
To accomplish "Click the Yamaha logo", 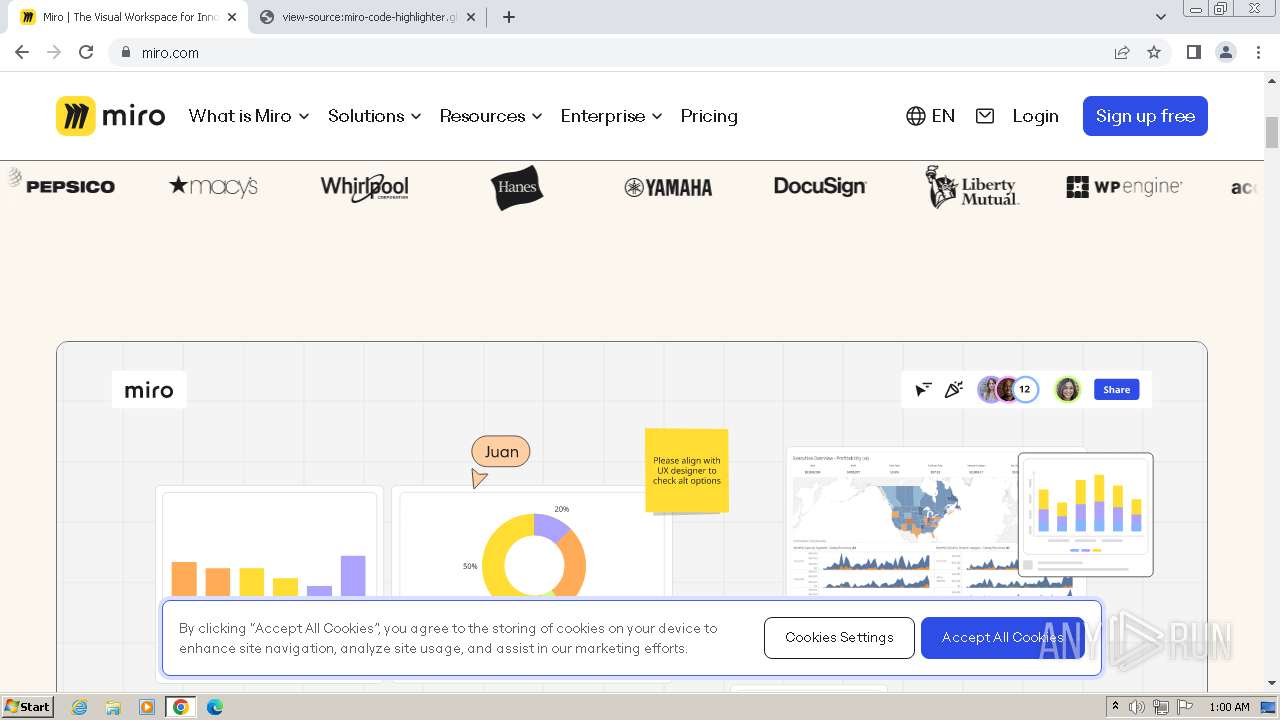I will pos(668,187).
